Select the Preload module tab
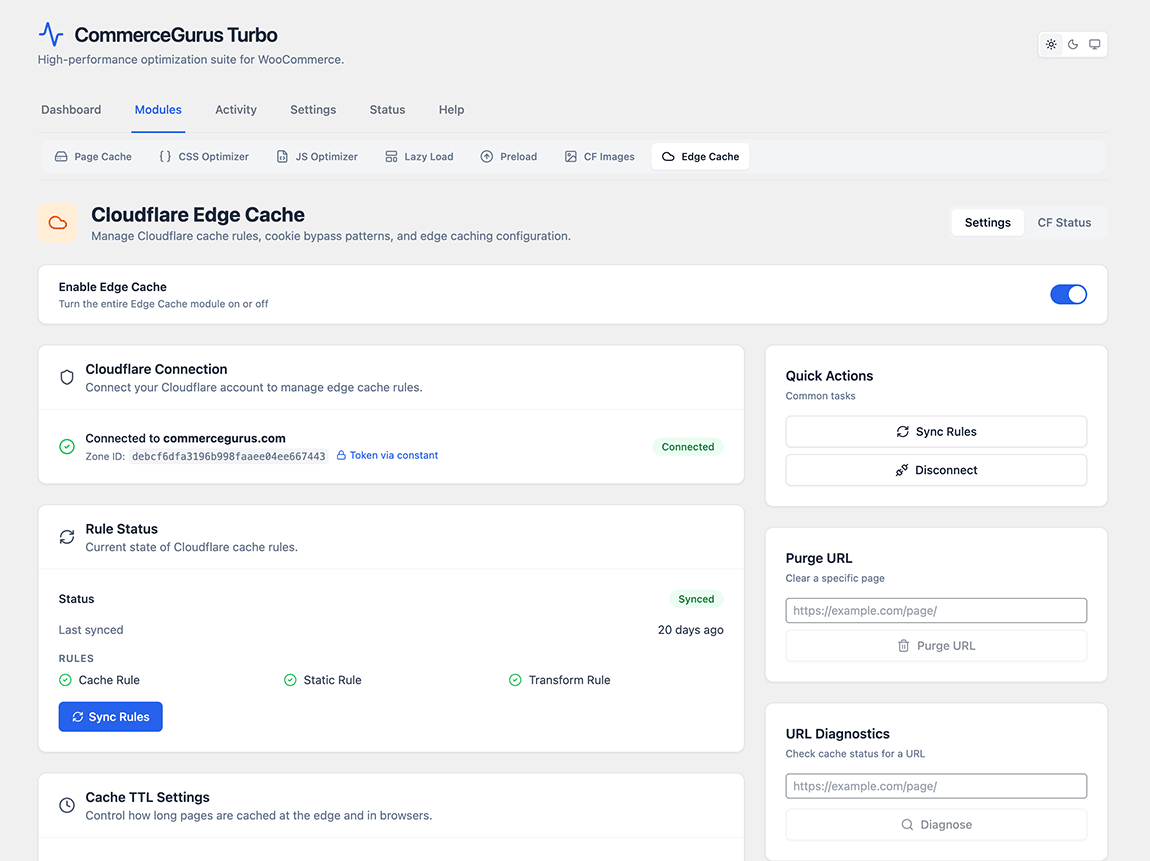The image size is (1150, 861). click(x=509, y=157)
